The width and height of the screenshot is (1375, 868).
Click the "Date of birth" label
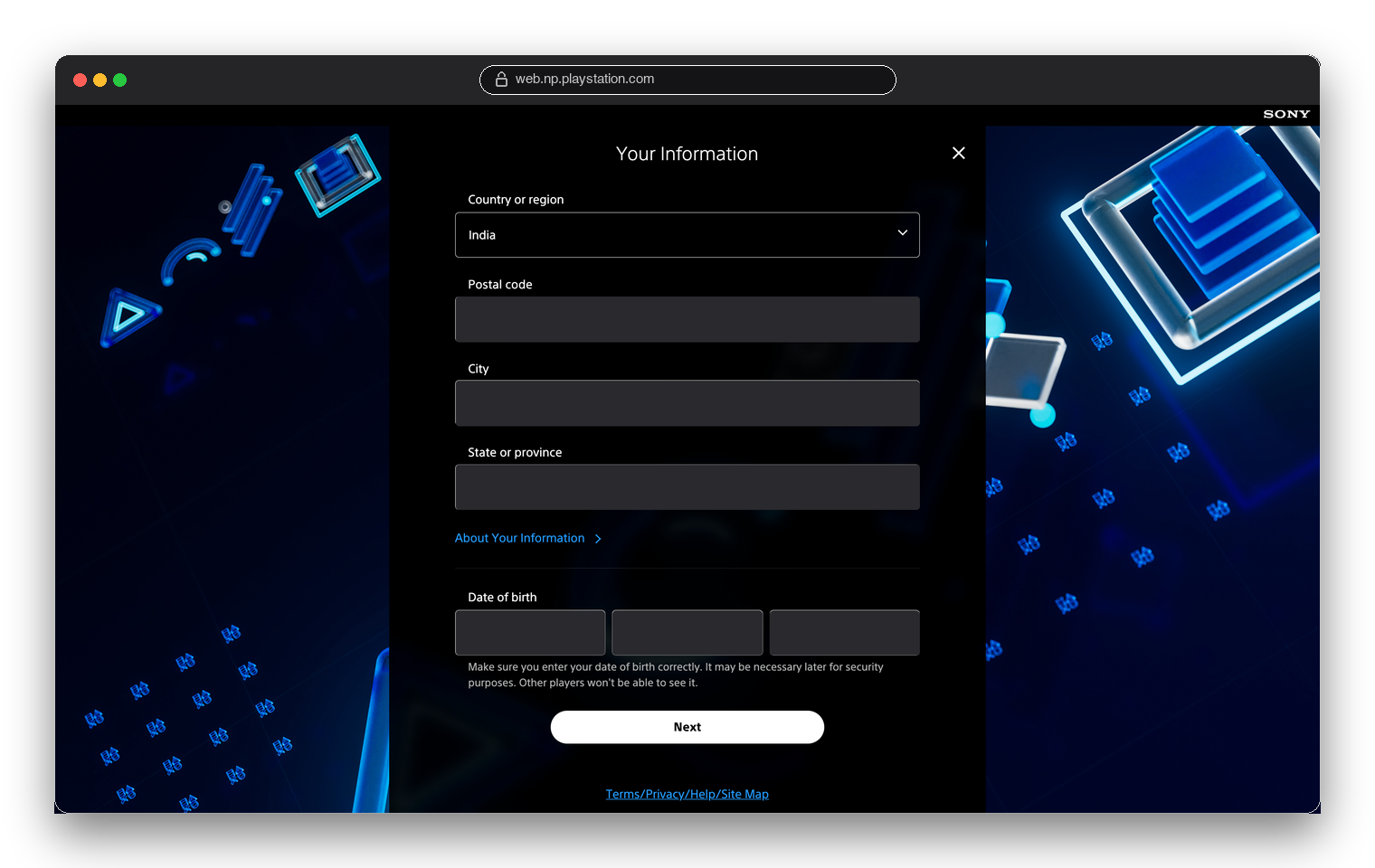click(x=502, y=598)
